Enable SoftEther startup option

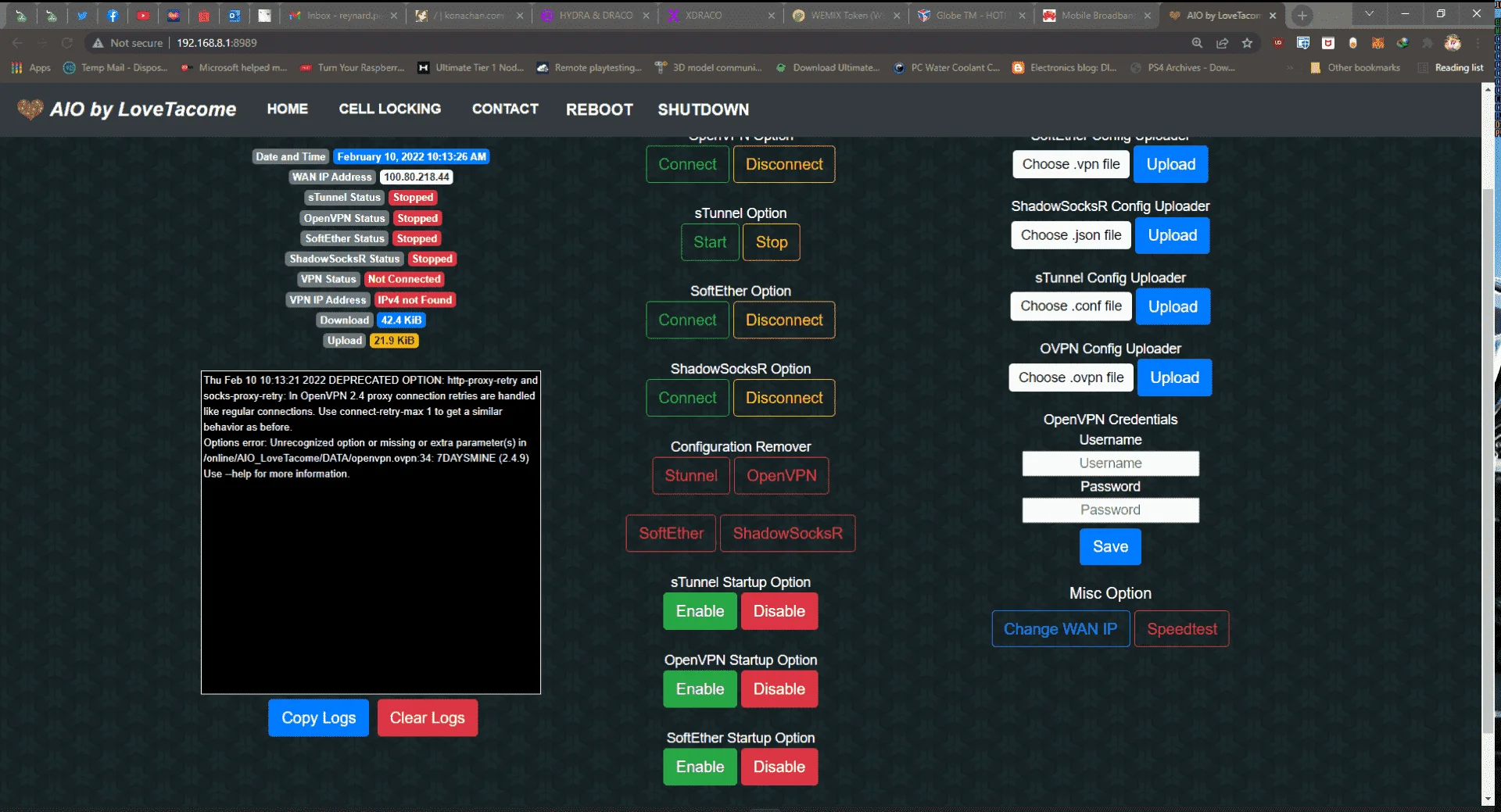(x=700, y=767)
